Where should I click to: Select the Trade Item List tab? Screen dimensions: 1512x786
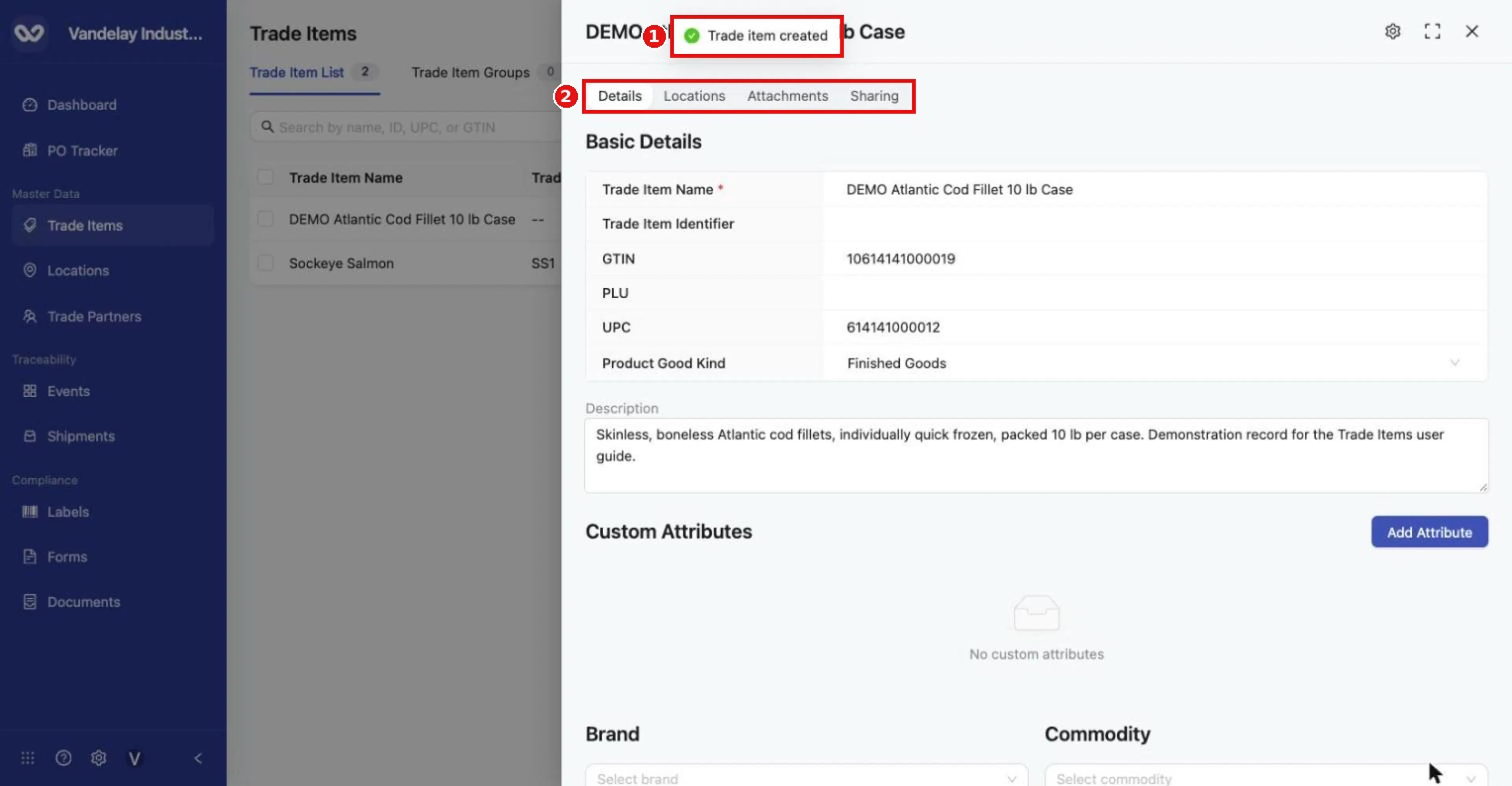(x=314, y=72)
